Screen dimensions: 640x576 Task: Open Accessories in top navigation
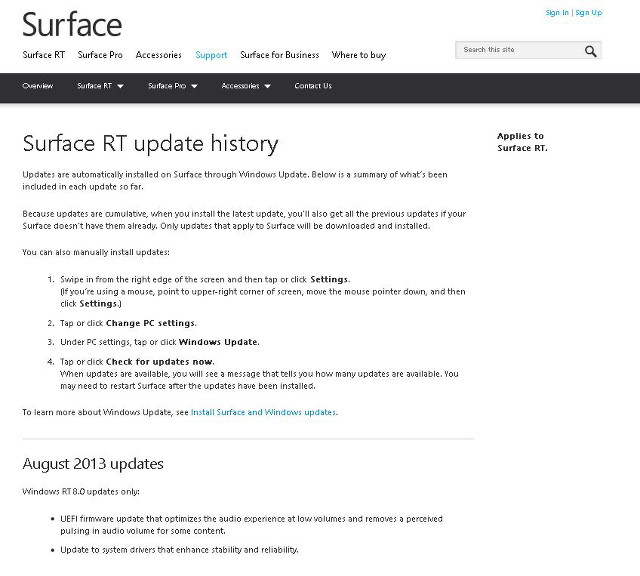[158, 55]
